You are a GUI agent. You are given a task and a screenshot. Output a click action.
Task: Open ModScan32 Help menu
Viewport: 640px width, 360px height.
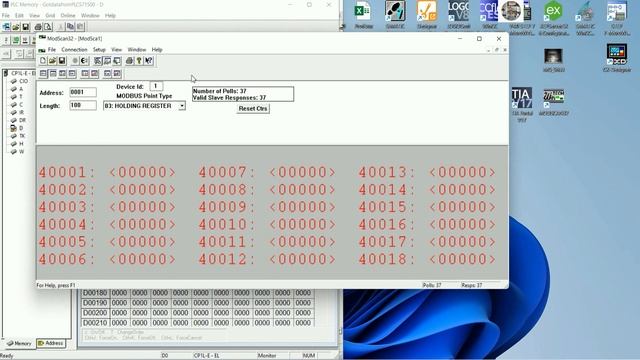point(157,49)
